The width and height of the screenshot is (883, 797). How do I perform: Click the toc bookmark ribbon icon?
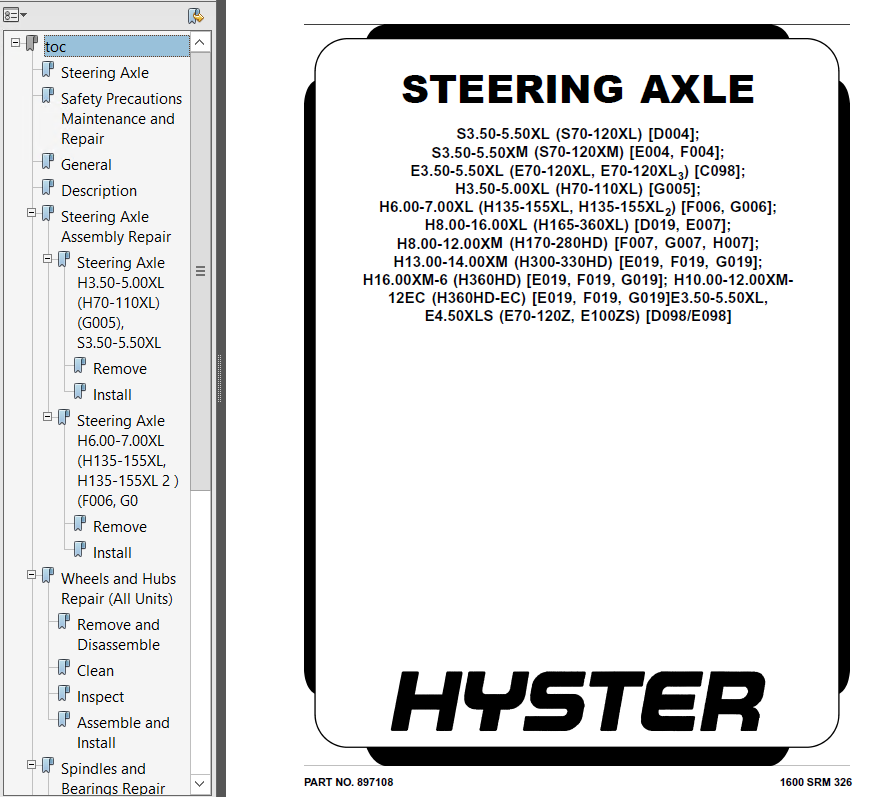click(x=32, y=43)
